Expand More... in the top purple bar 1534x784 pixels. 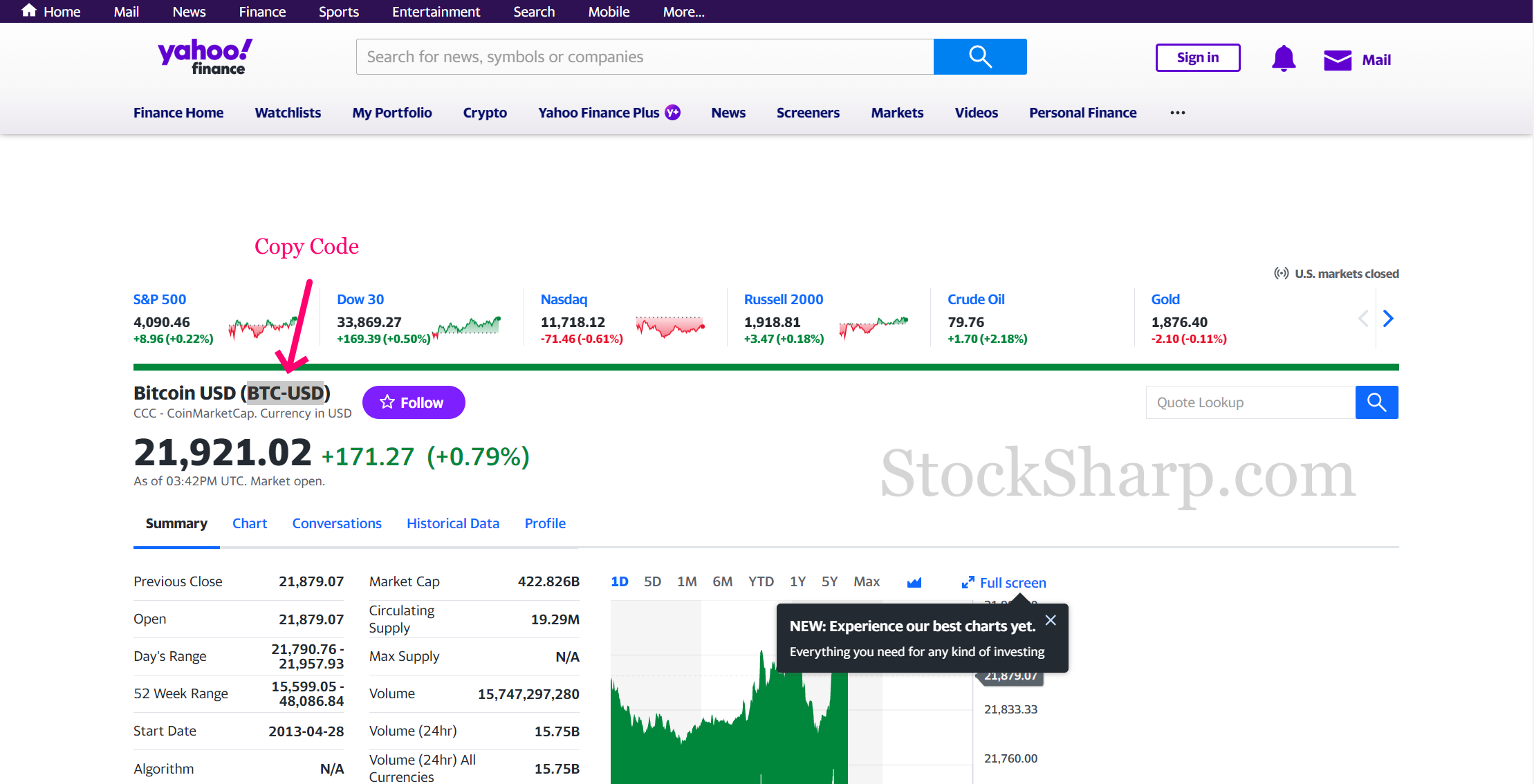683,12
